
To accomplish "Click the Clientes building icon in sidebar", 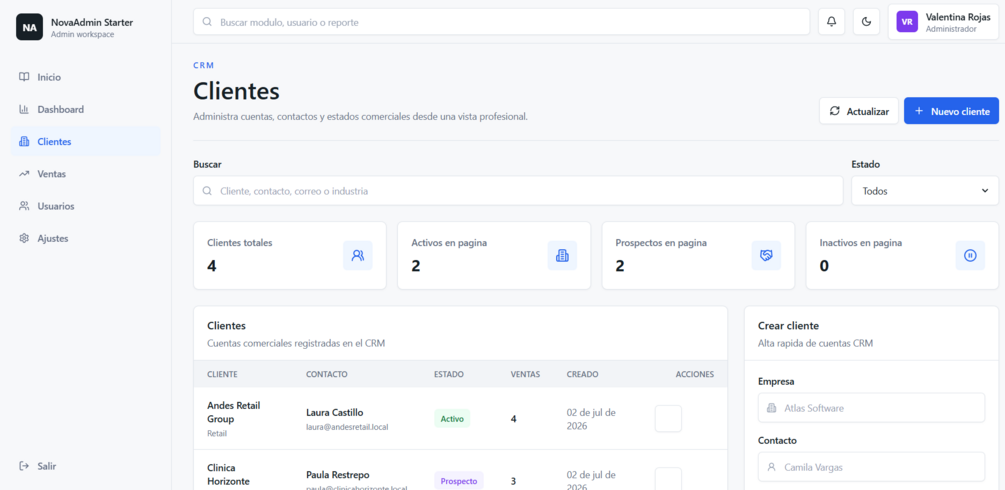I will (24, 142).
